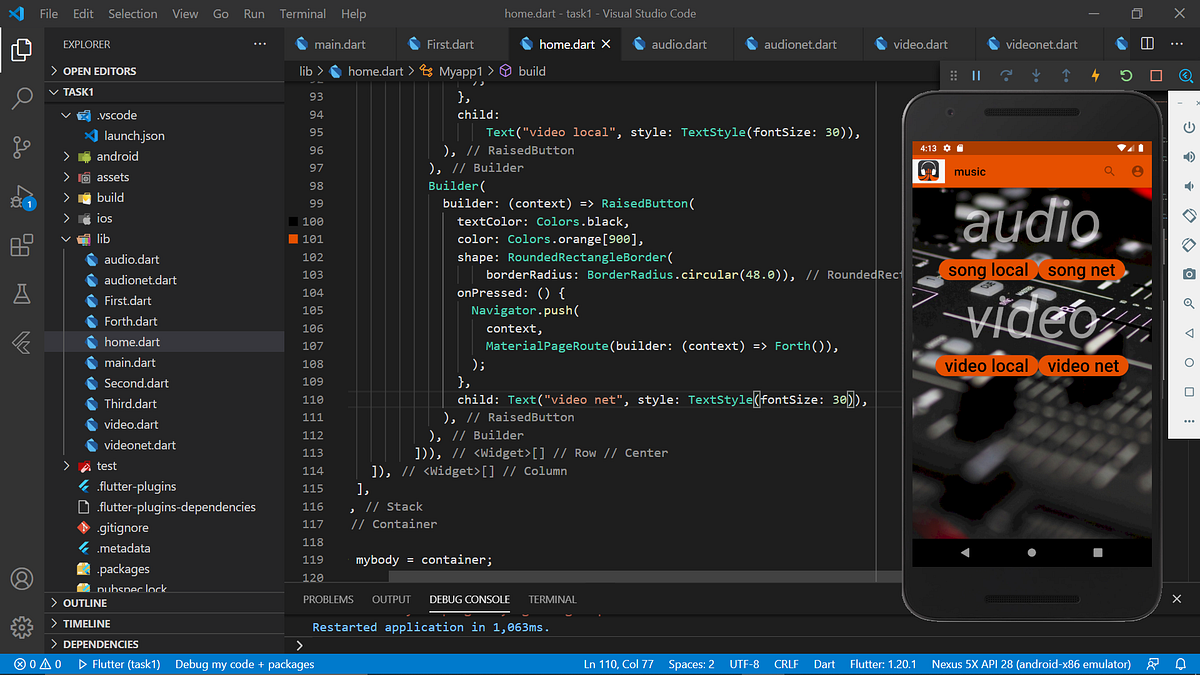Open the Source Control view

tap(22, 147)
